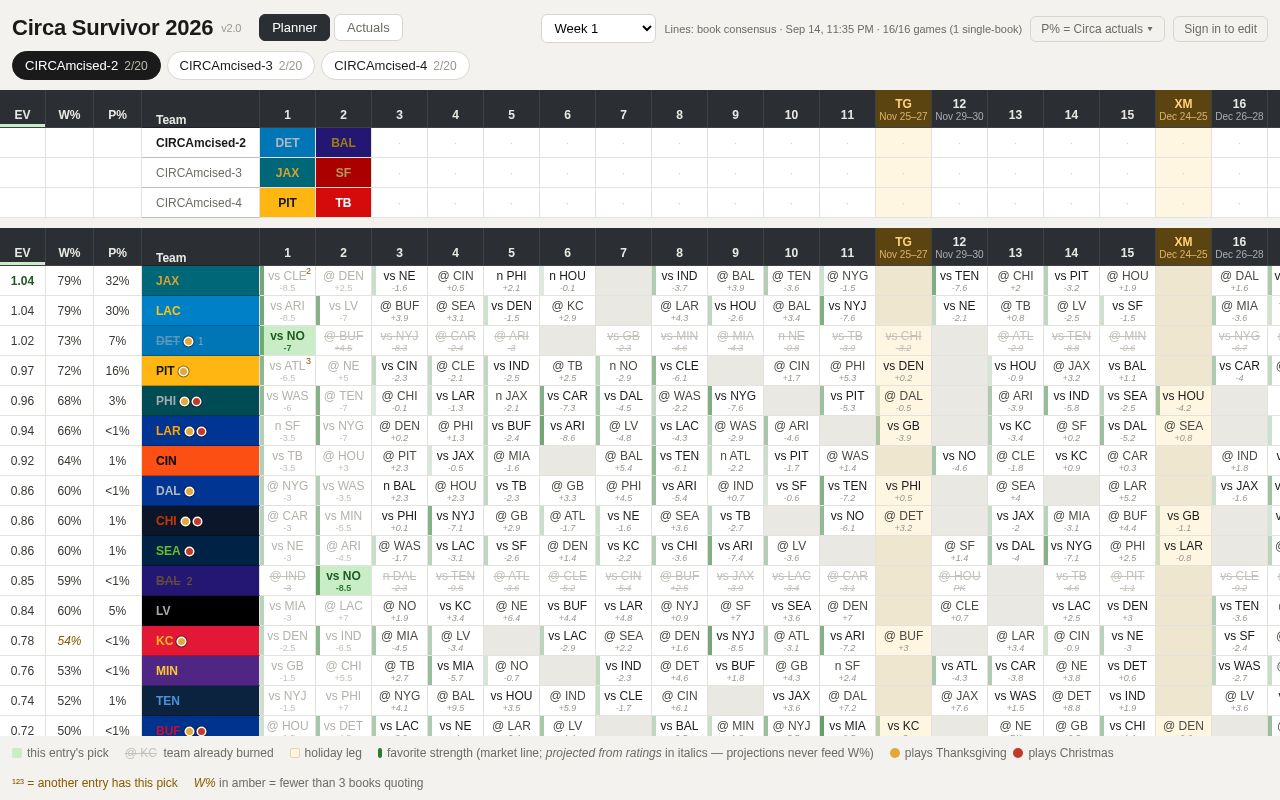Select vs PHI +0.5 cell in DAL row
The width and height of the screenshot is (1280, 800).
903,491
